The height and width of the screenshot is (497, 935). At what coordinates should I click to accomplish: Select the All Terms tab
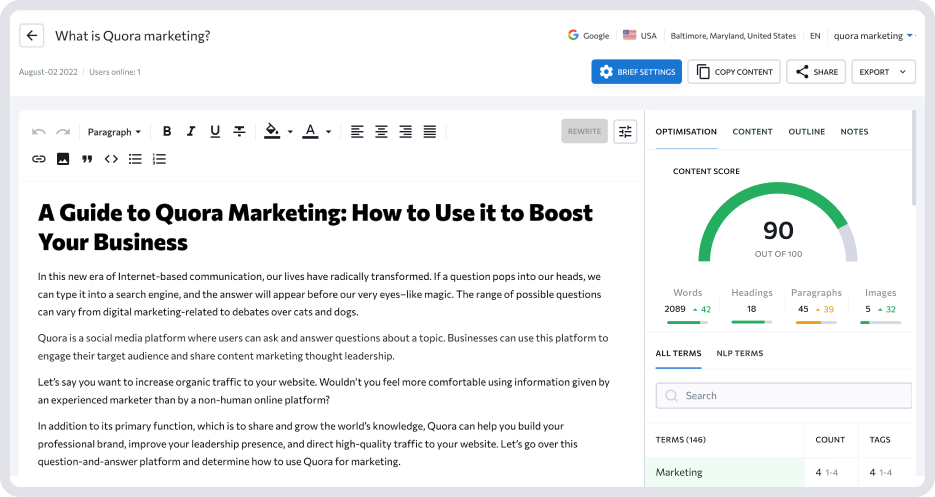pyautogui.click(x=679, y=353)
